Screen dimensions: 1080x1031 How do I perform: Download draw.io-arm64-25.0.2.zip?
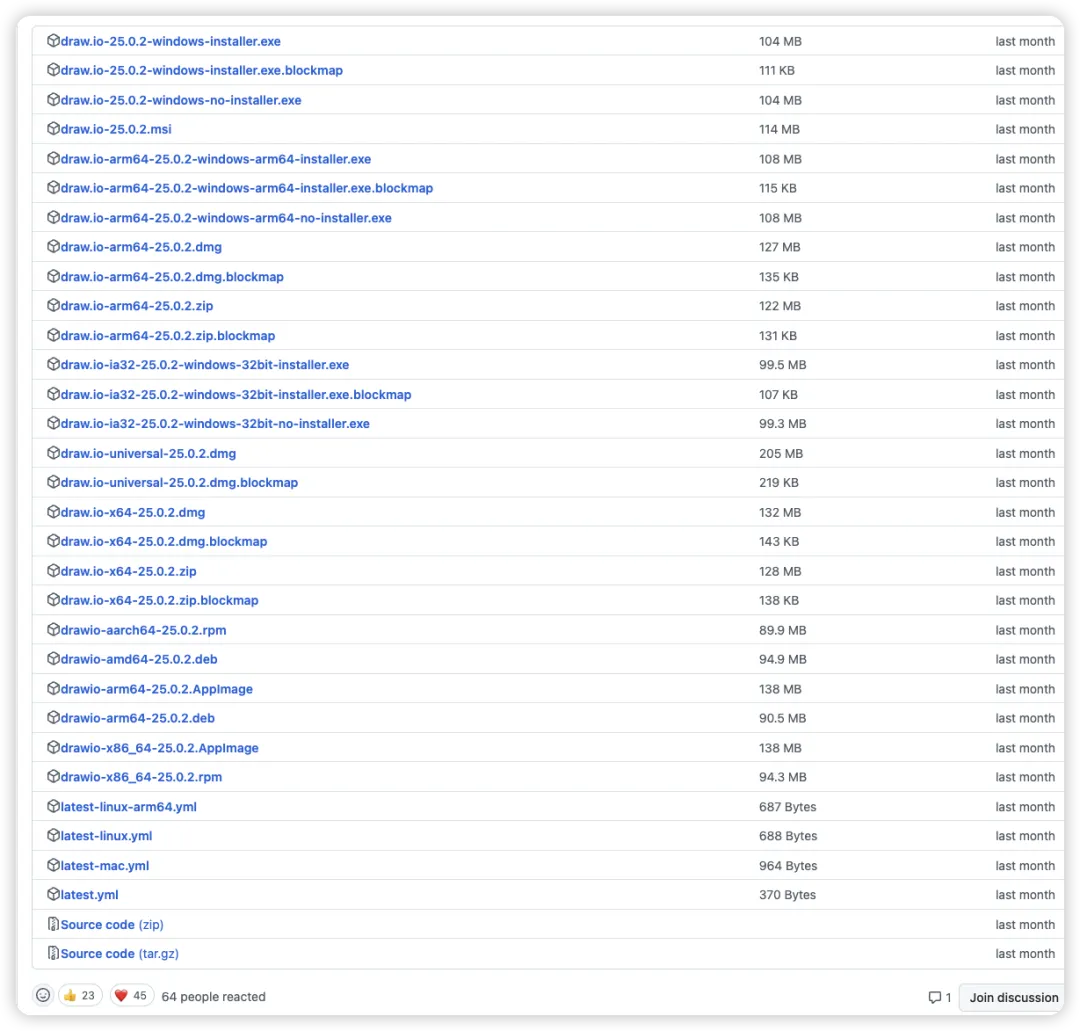coord(137,306)
